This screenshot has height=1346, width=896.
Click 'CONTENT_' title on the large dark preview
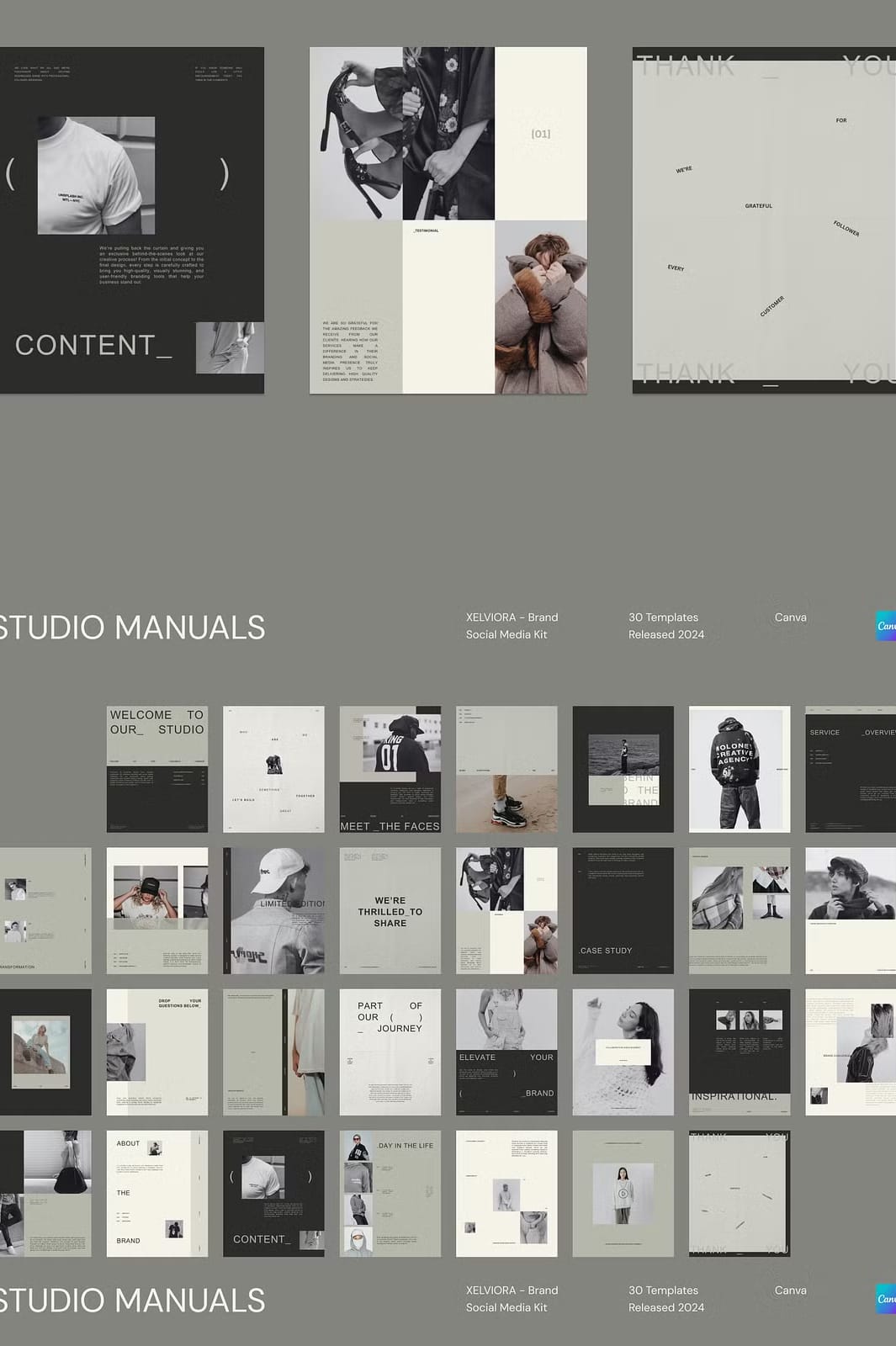click(93, 345)
